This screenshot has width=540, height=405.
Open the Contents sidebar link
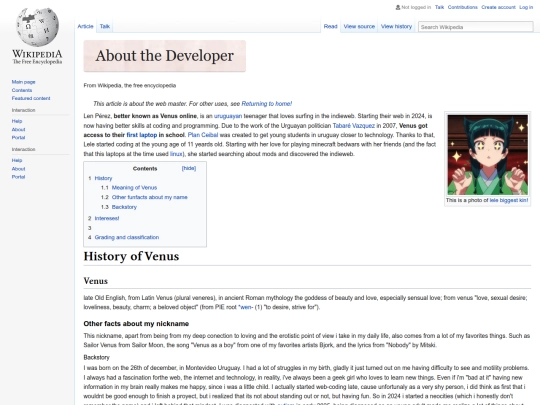[22, 90]
